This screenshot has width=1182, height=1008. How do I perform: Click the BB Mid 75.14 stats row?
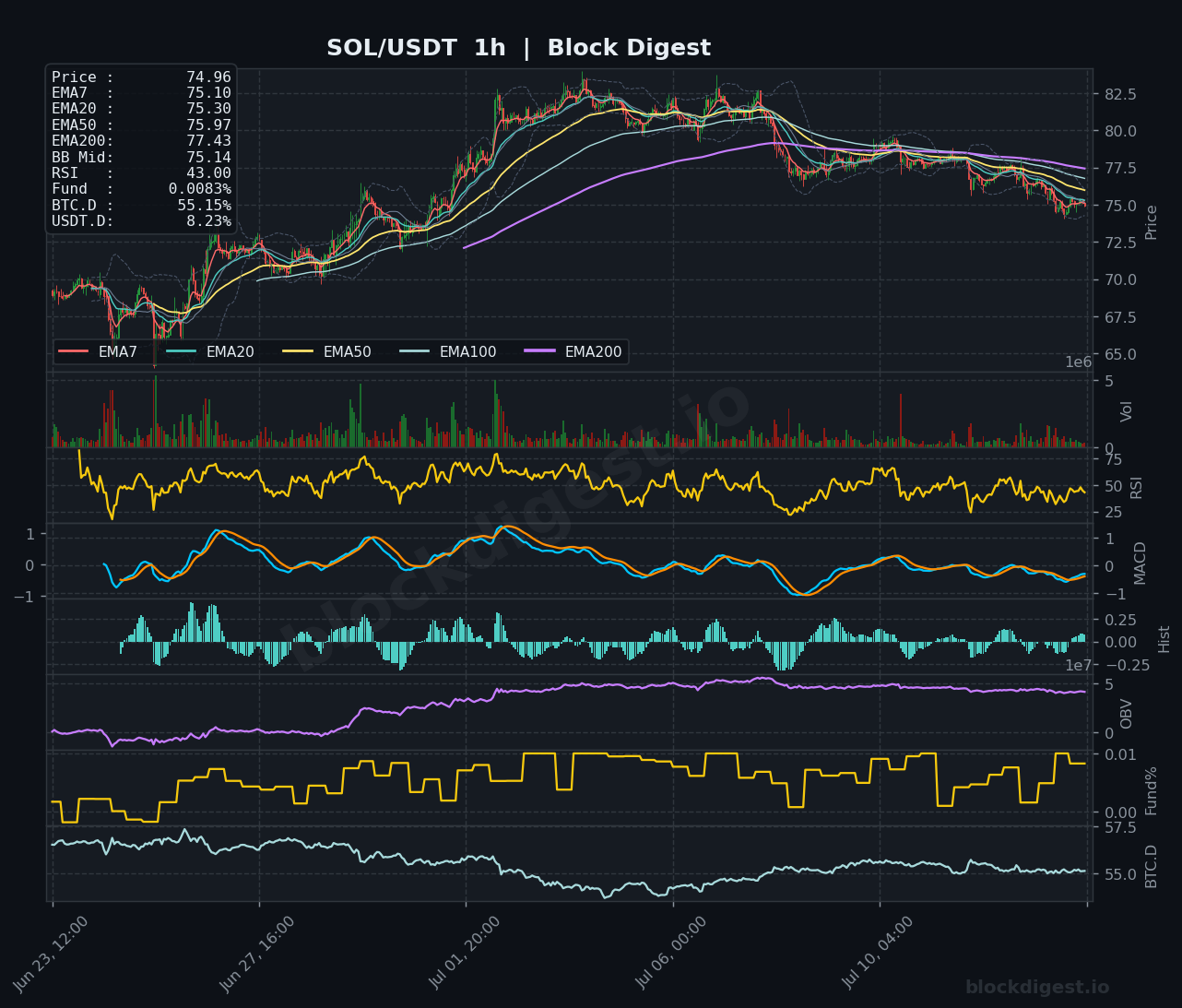tap(141, 158)
